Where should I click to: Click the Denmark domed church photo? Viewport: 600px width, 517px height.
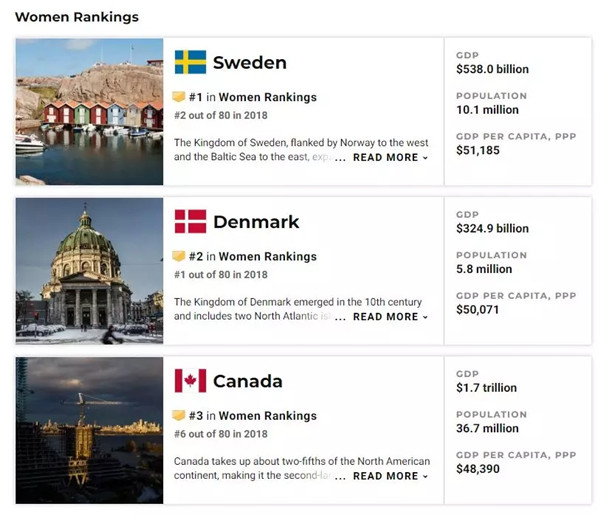89,271
